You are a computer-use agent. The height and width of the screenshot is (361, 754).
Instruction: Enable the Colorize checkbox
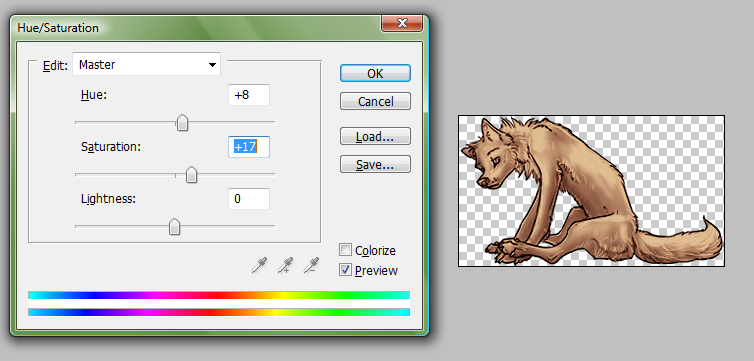click(x=345, y=250)
